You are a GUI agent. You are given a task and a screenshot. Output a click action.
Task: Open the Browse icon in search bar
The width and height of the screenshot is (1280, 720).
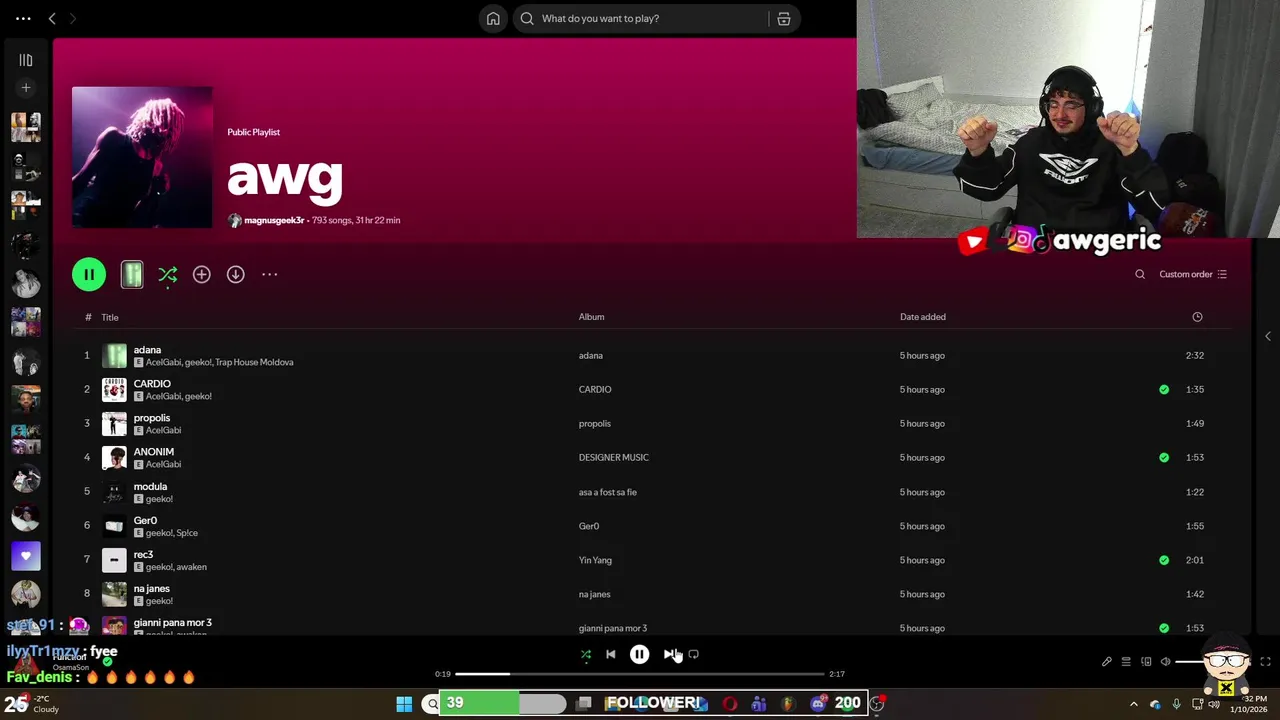click(x=784, y=18)
